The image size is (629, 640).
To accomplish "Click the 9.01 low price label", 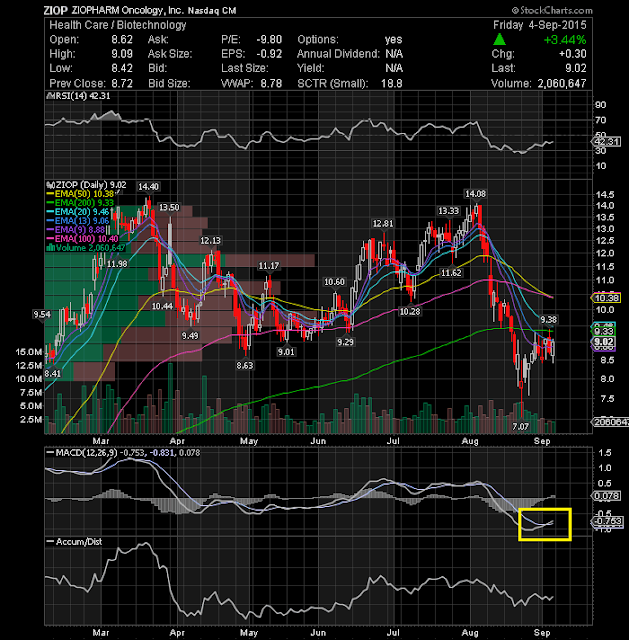I will (x=286, y=351).
